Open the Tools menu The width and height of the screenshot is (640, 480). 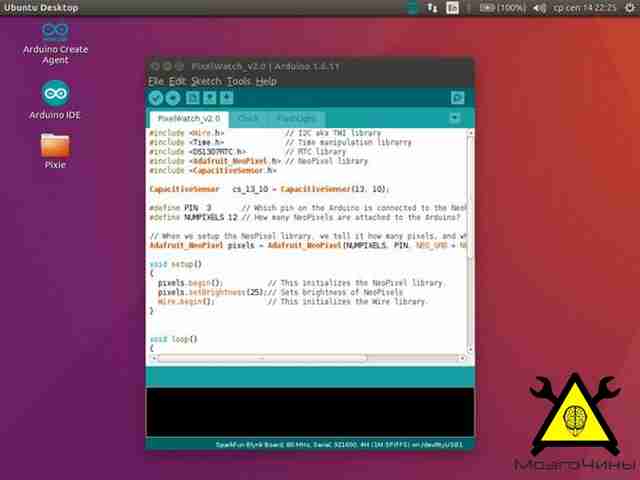click(239, 81)
